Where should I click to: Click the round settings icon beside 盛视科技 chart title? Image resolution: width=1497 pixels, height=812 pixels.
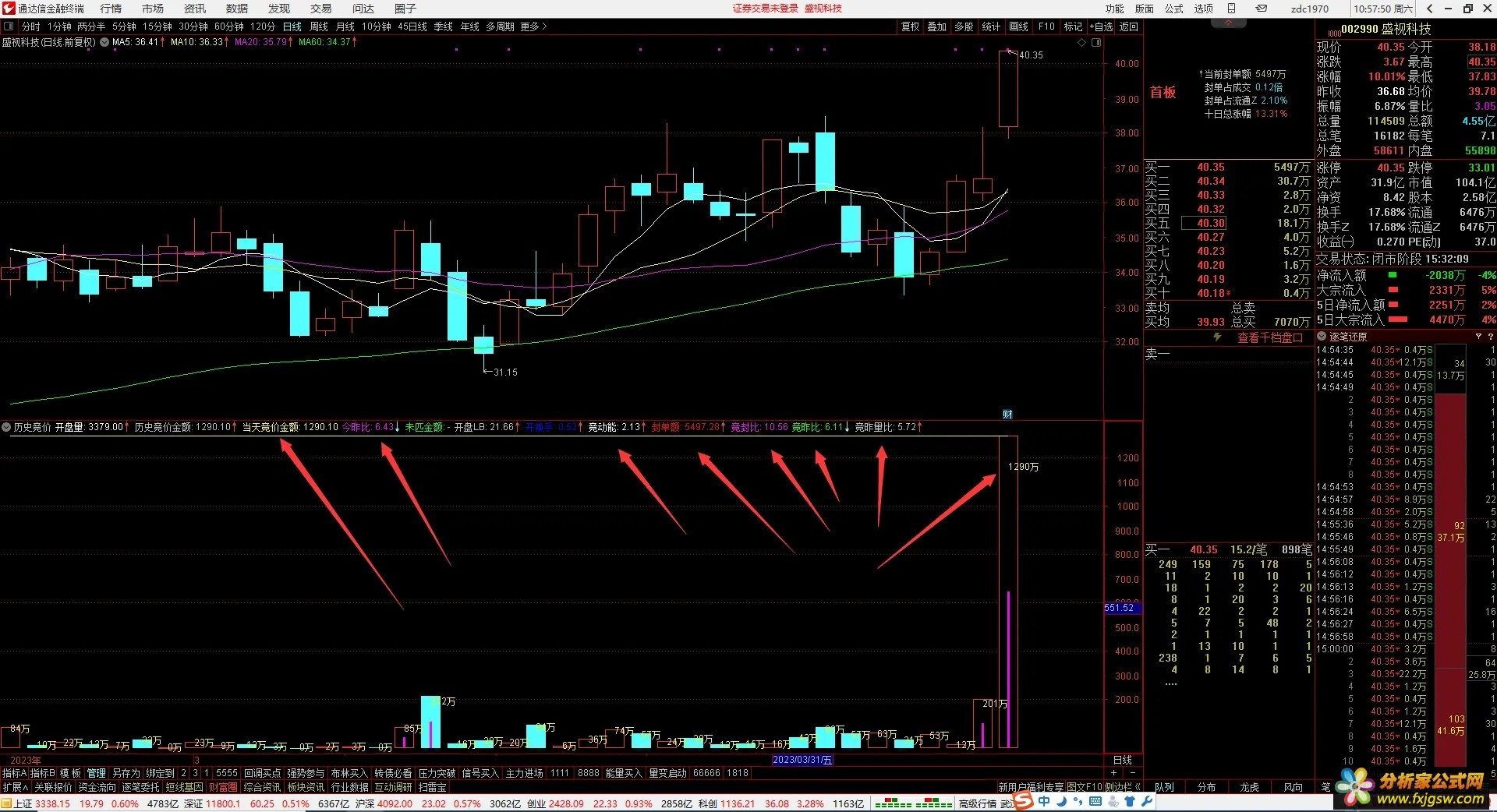click(x=104, y=42)
